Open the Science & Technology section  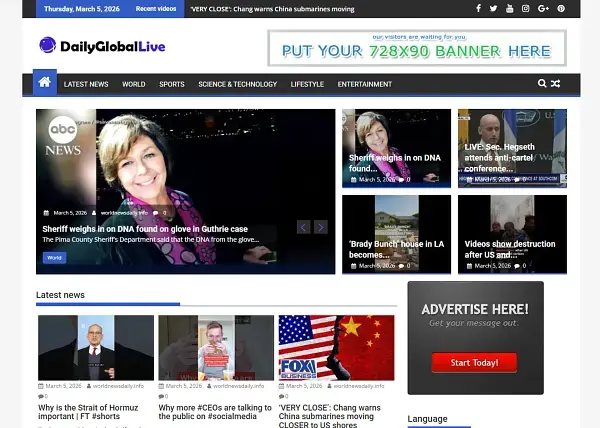[x=237, y=84]
